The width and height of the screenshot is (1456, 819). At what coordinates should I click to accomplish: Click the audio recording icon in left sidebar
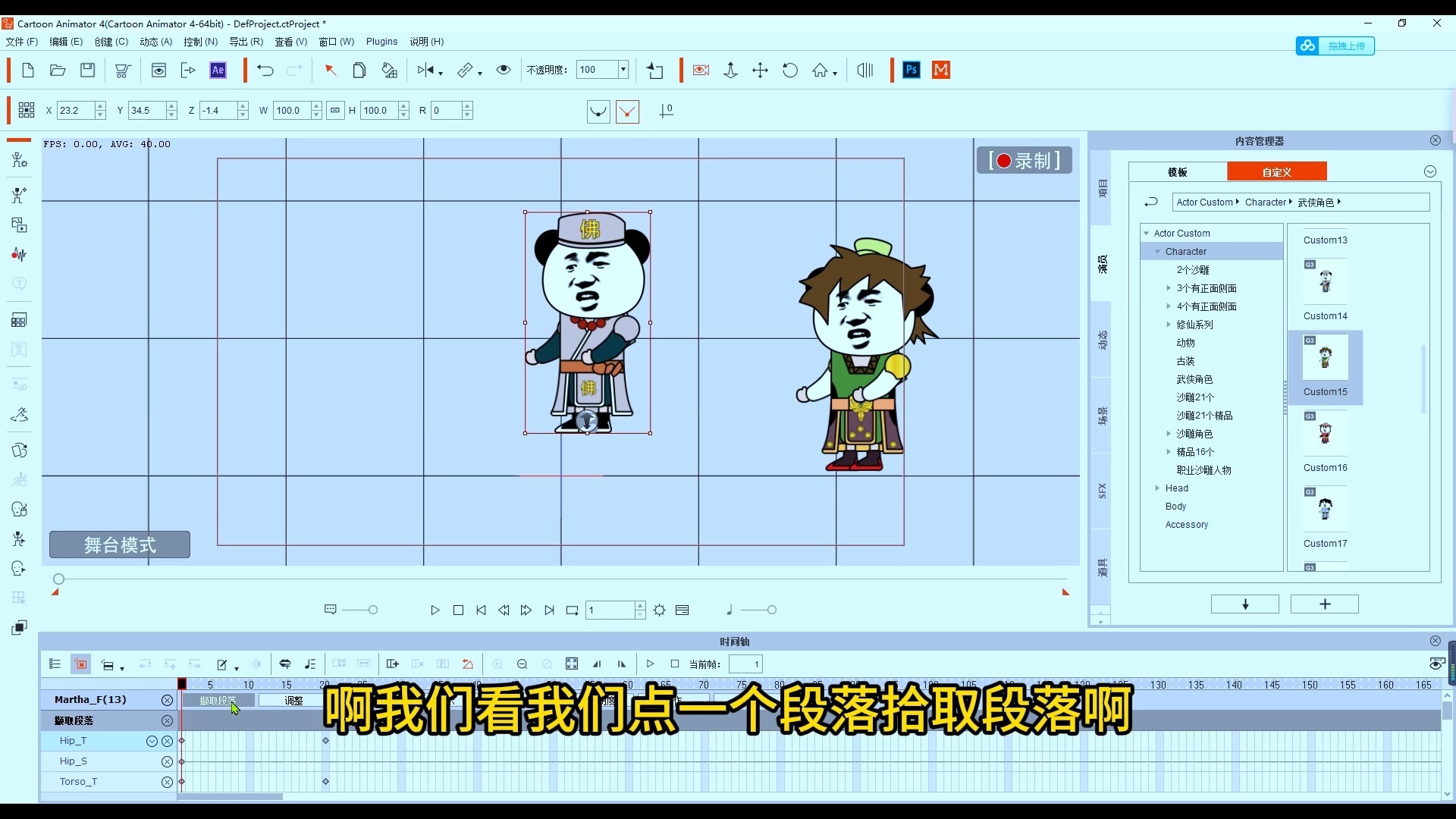[19, 254]
